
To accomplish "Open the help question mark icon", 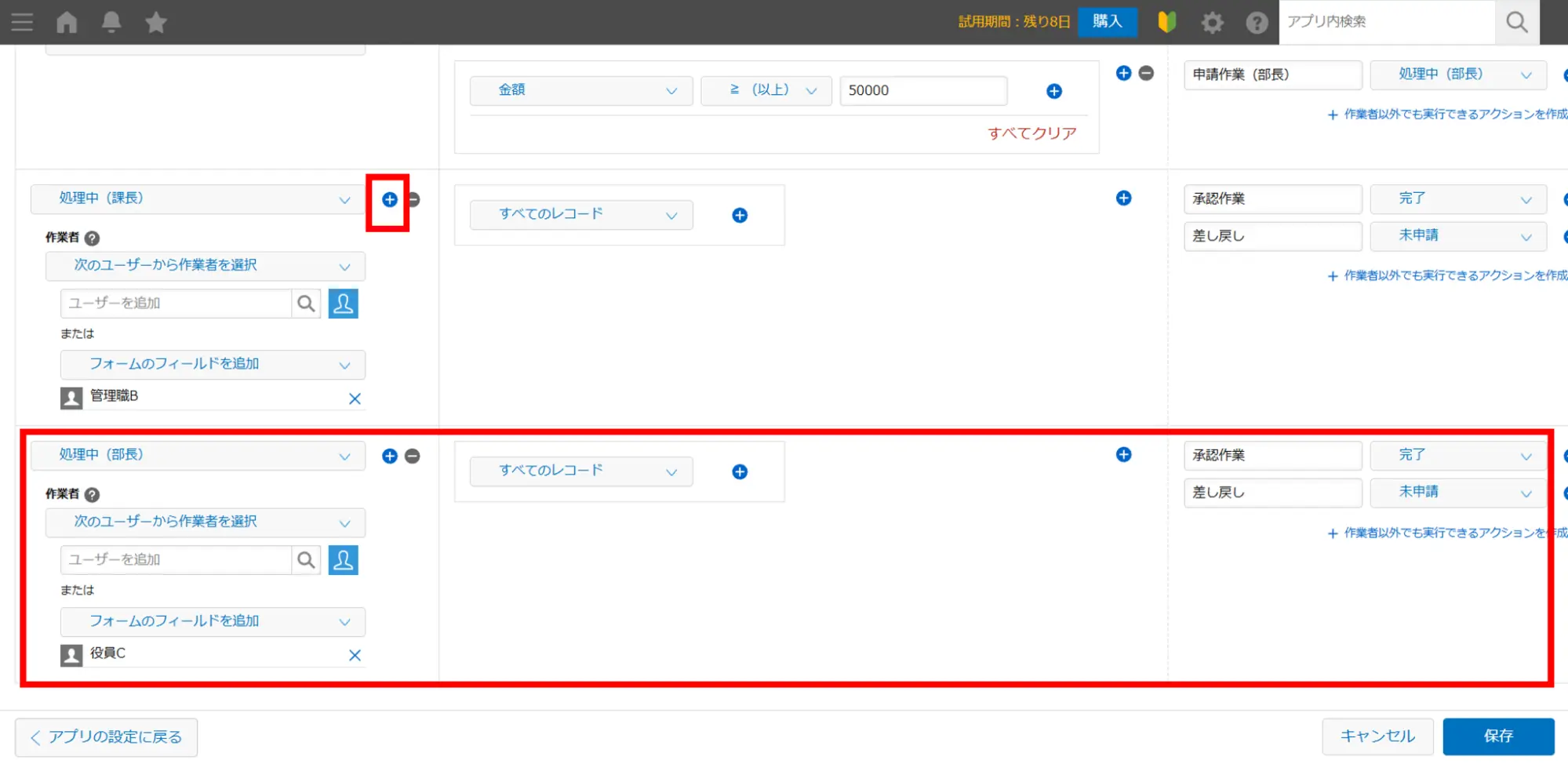I will point(1257,23).
